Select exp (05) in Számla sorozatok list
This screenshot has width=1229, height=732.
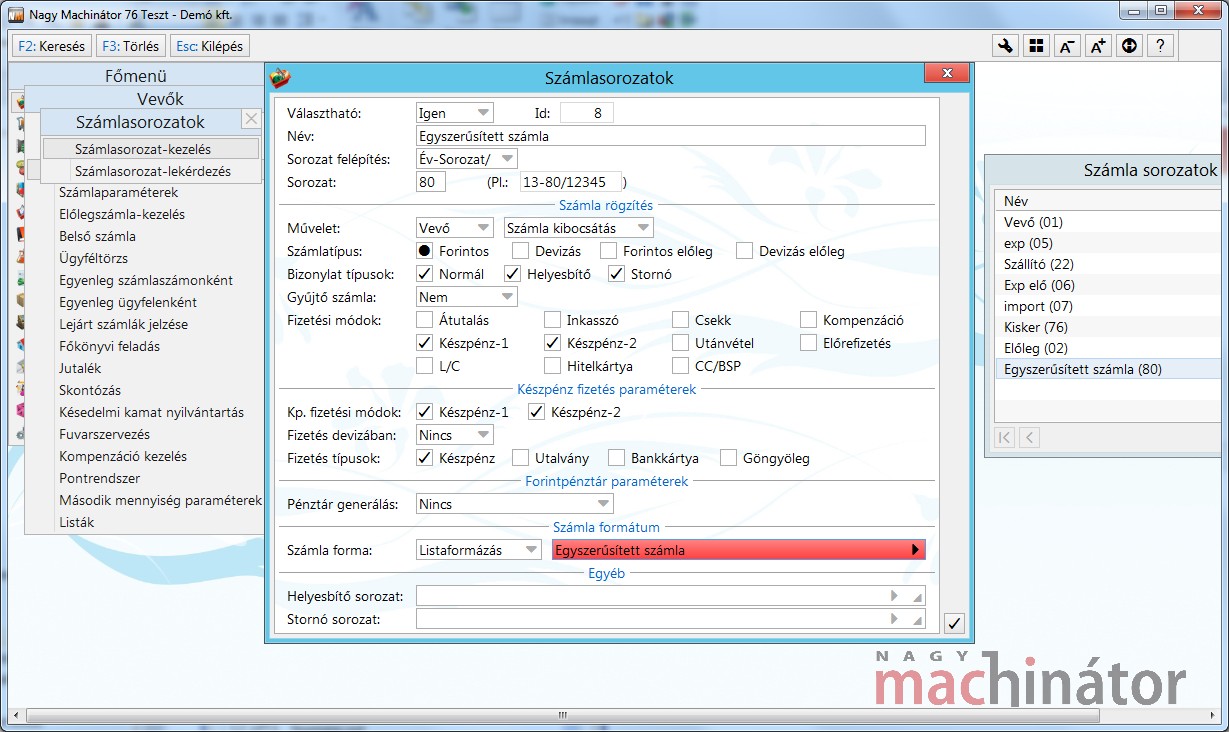[1110, 243]
